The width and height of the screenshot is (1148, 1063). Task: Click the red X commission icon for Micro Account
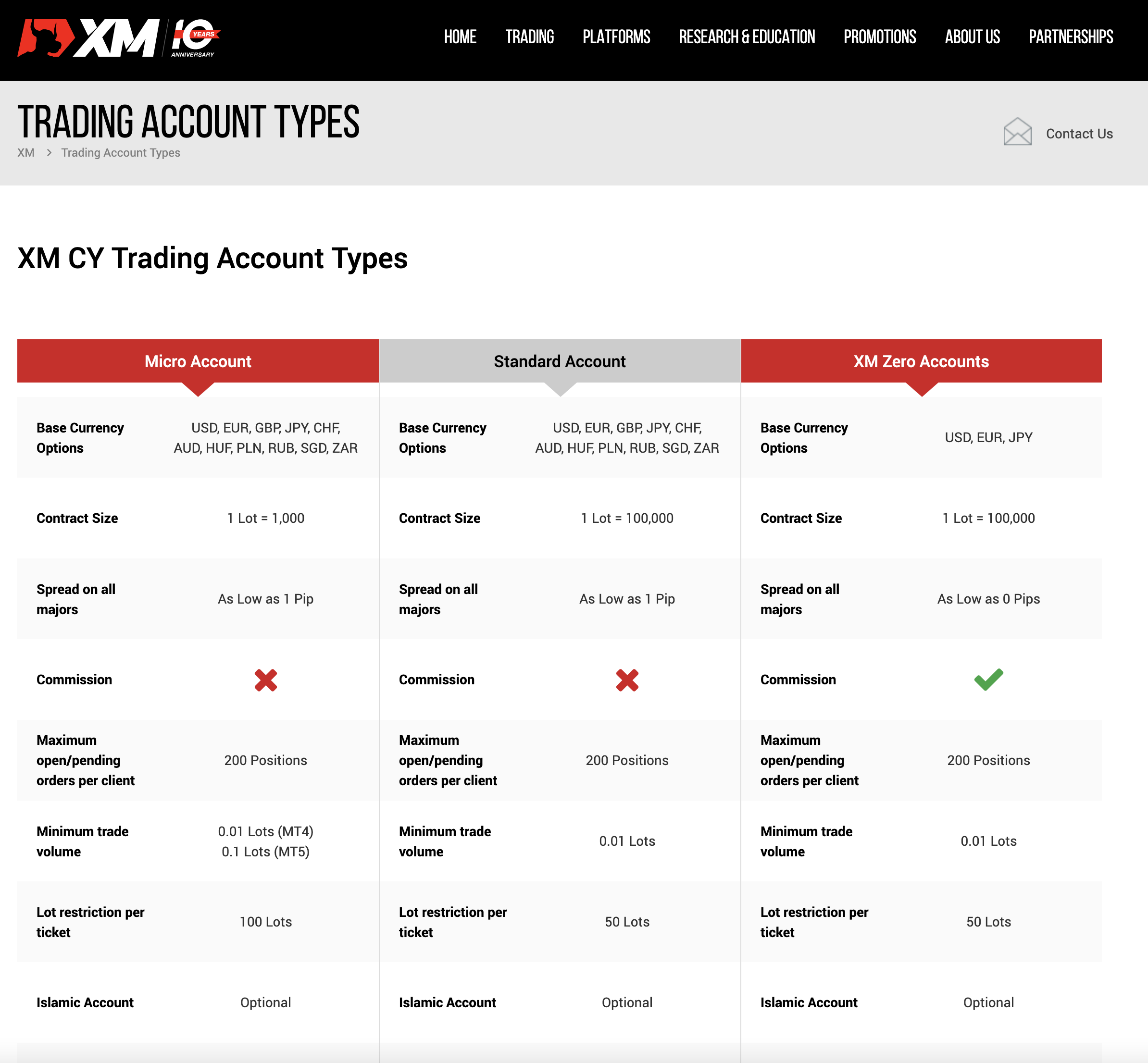tap(265, 679)
